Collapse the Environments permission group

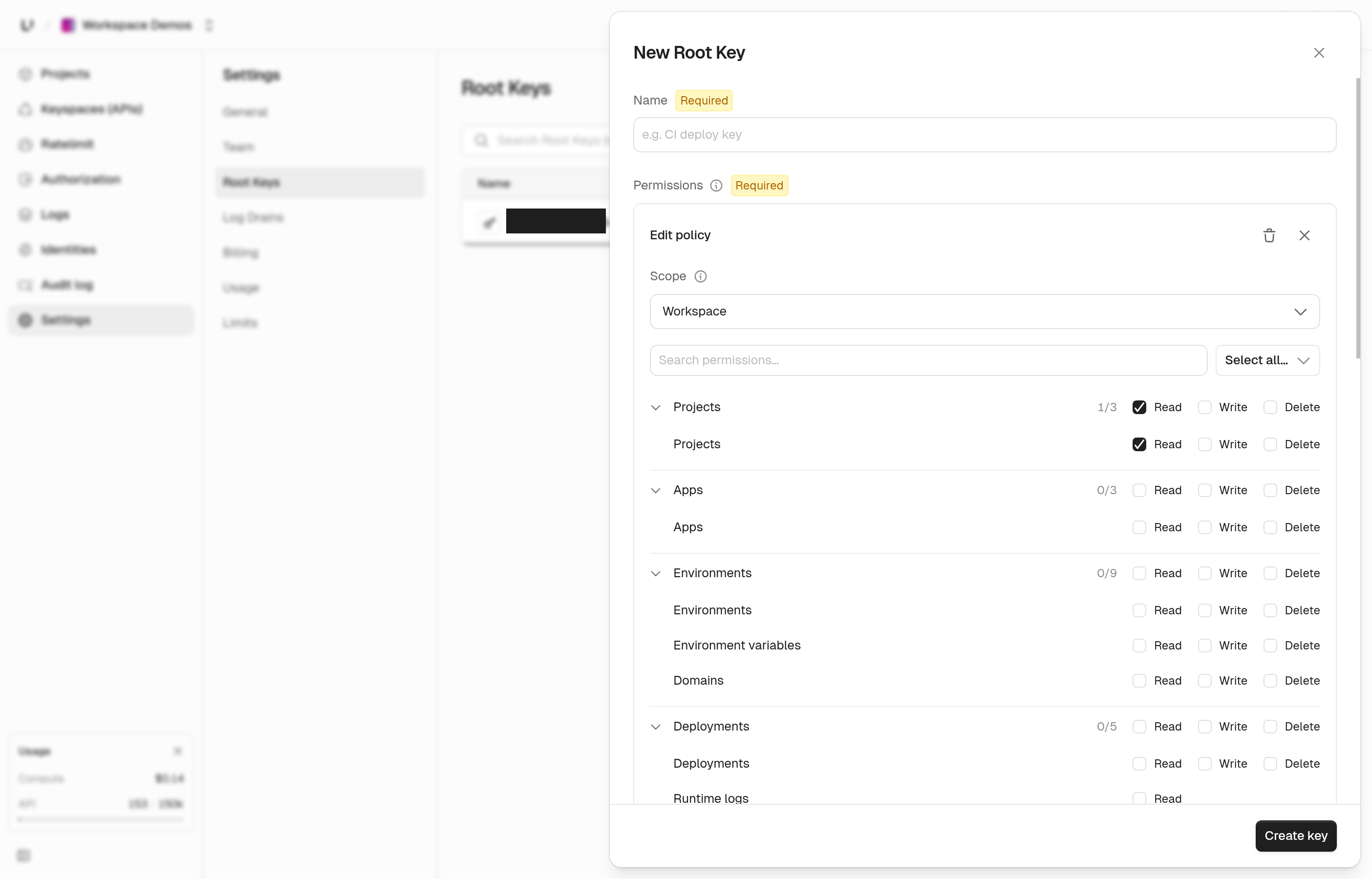pyautogui.click(x=655, y=573)
